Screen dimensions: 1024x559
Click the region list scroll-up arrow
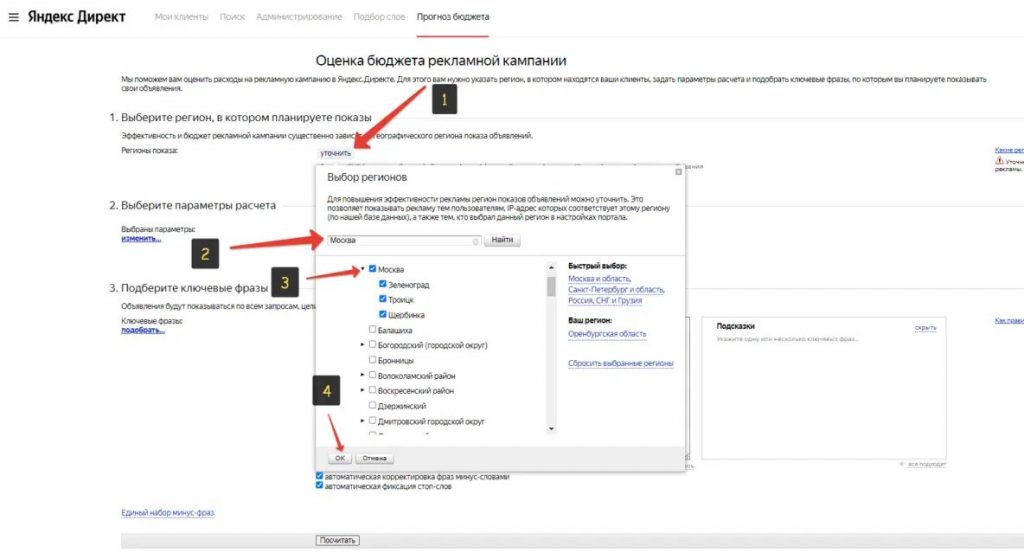[x=551, y=267]
